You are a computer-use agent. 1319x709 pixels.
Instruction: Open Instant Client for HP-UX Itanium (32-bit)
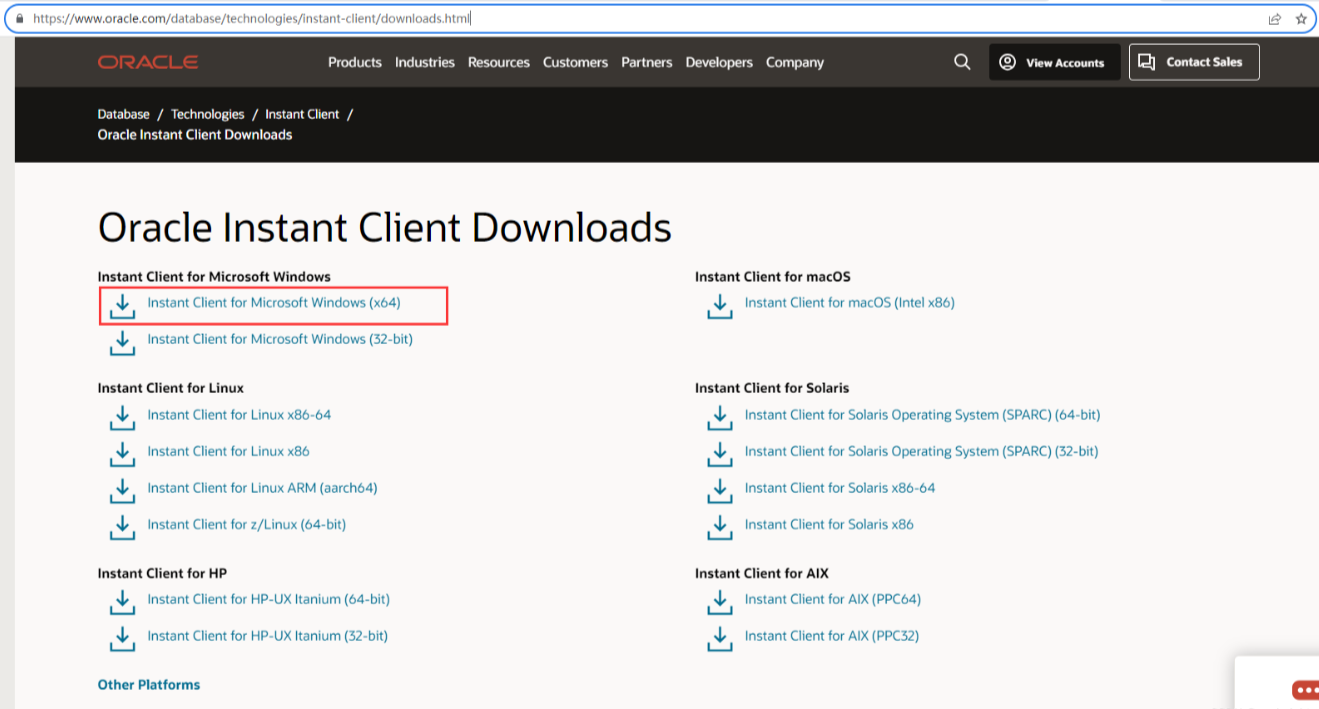(x=267, y=635)
